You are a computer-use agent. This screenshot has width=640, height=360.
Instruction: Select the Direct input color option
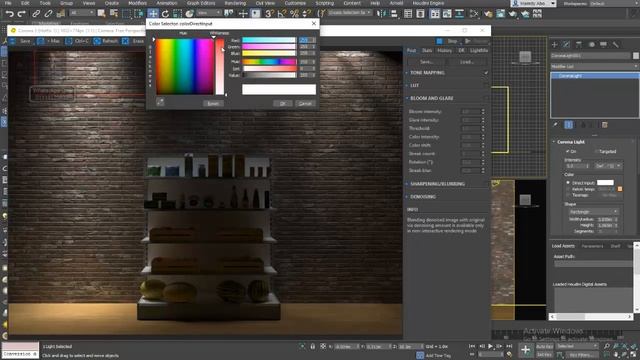[x=568, y=183]
